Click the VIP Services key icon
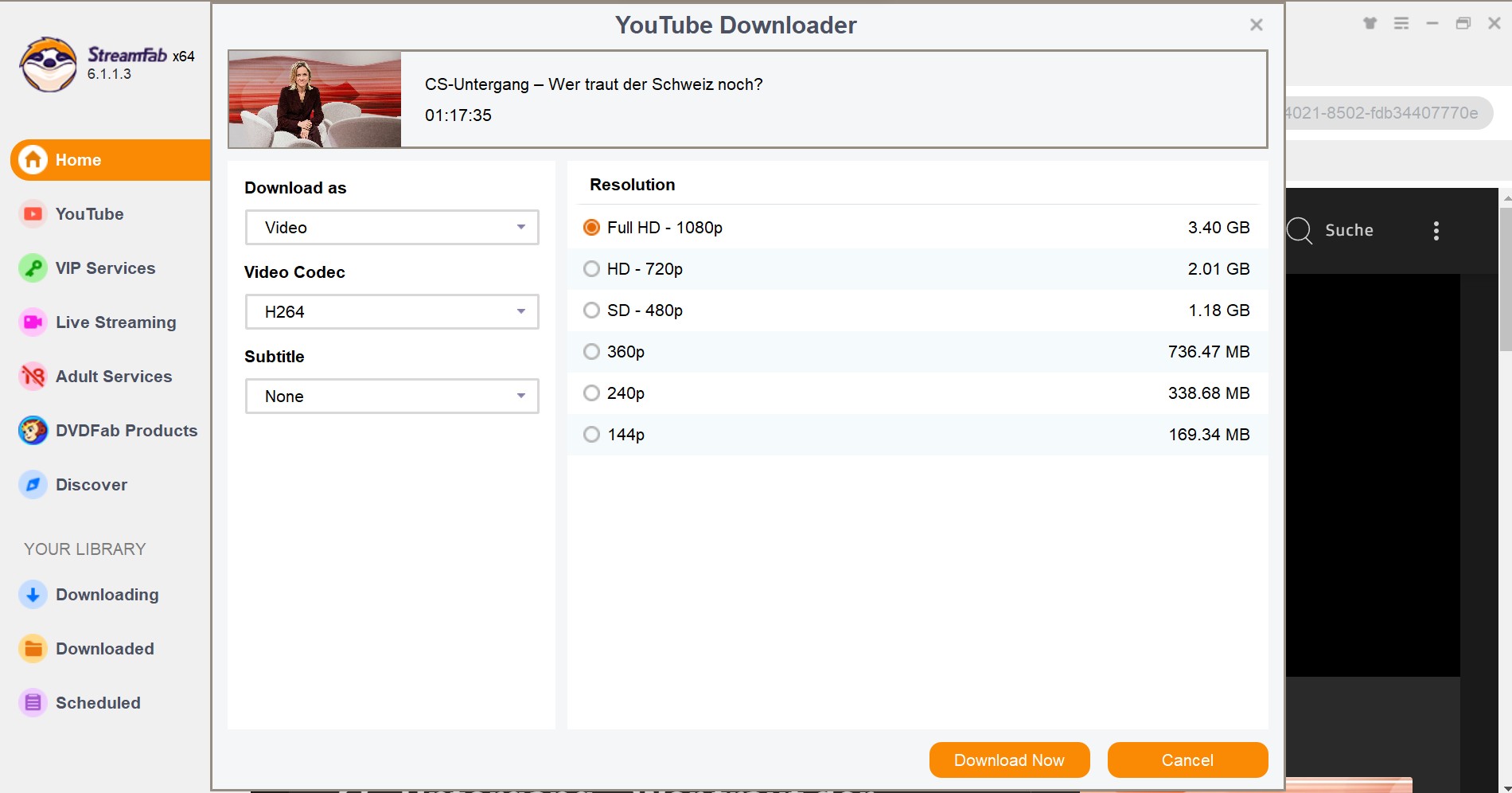The width and height of the screenshot is (1512, 793). [x=33, y=268]
